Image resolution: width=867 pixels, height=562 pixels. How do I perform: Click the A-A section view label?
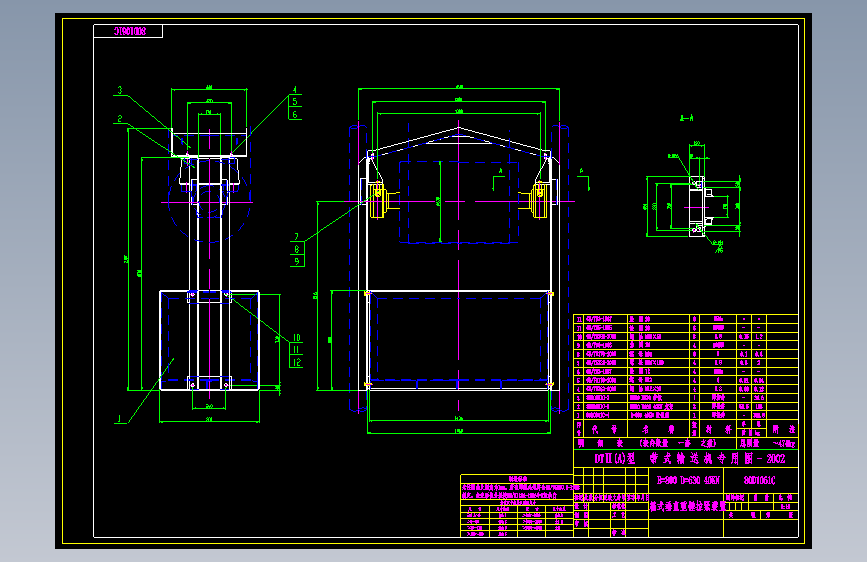pyautogui.click(x=686, y=118)
